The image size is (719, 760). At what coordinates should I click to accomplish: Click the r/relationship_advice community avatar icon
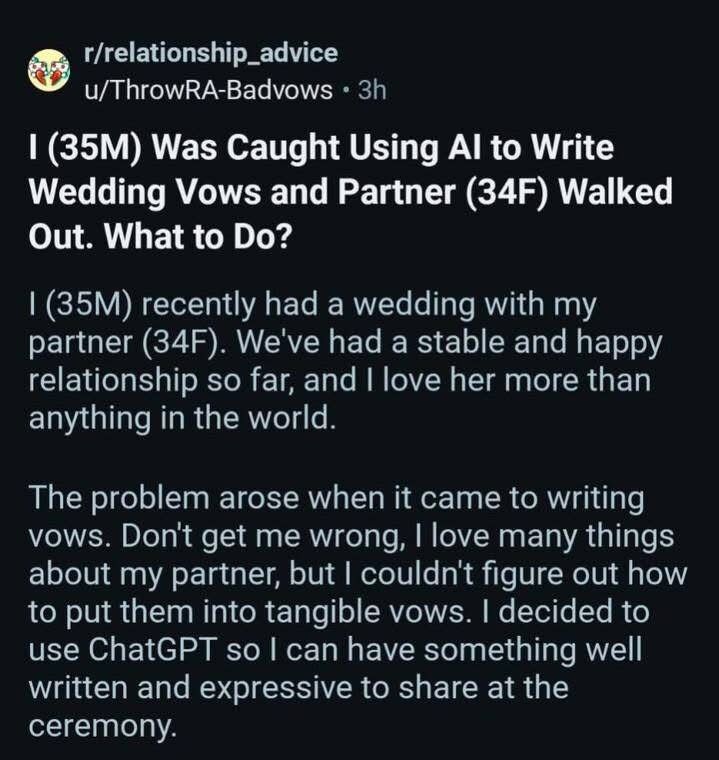(47, 72)
